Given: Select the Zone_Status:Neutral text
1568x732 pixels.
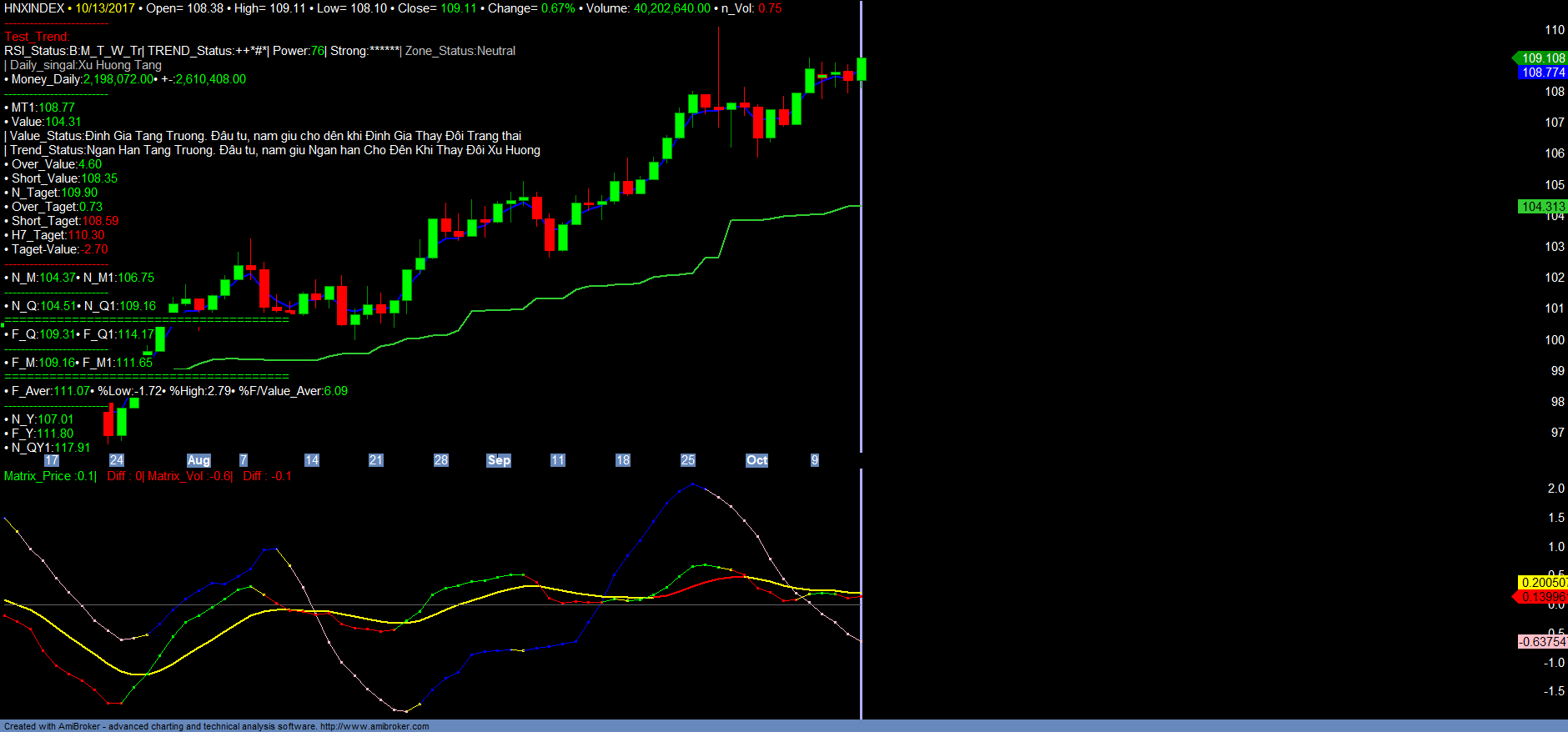Looking at the screenshot, I should tap(460, 51).
